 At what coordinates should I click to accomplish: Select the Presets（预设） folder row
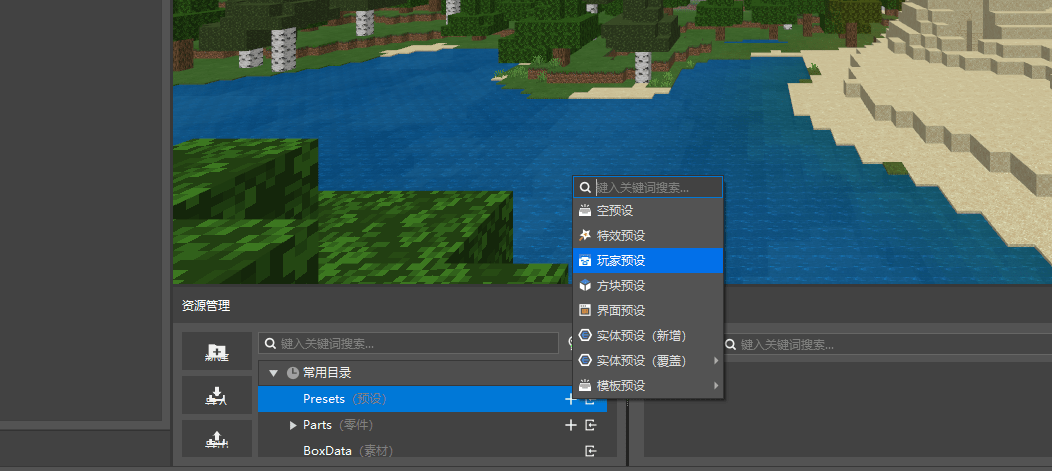click(x=432, y=399)
